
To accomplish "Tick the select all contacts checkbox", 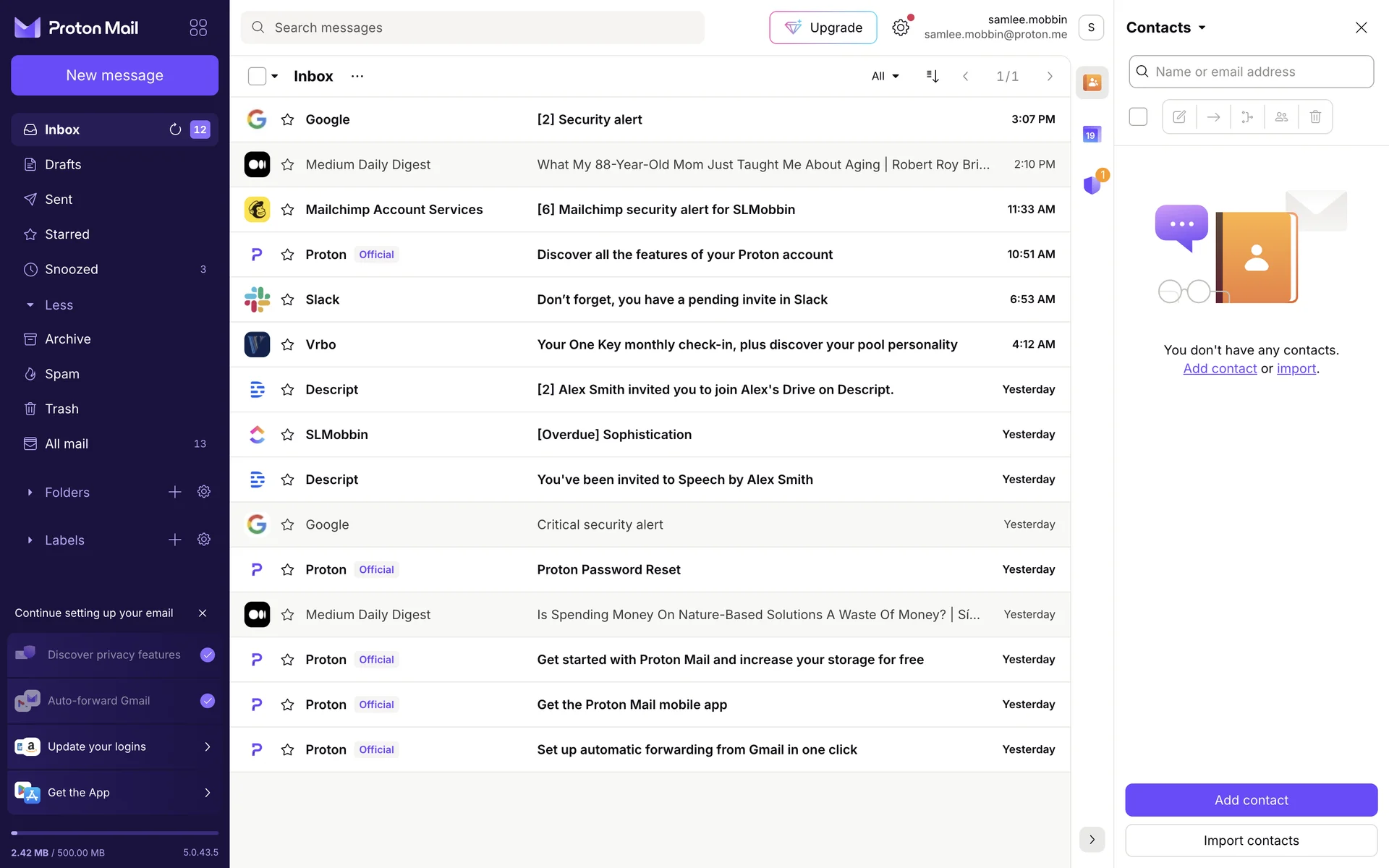I will click(x=1138, y=116).
